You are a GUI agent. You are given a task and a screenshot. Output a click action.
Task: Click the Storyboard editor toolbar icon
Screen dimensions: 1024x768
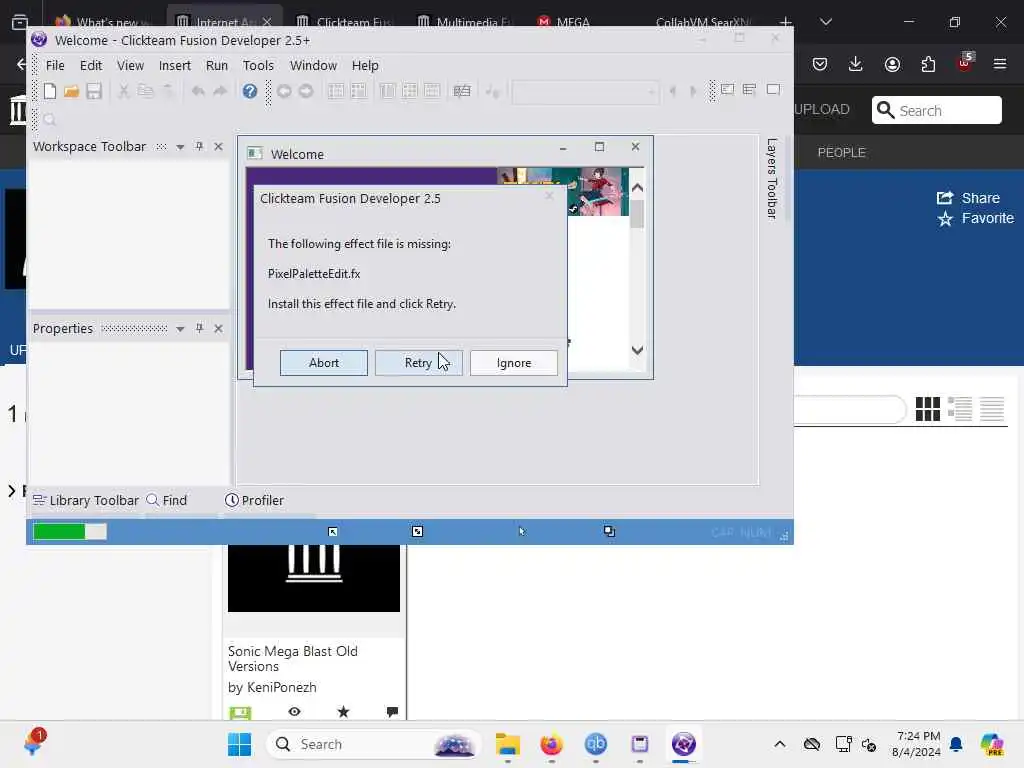[336, 91]
